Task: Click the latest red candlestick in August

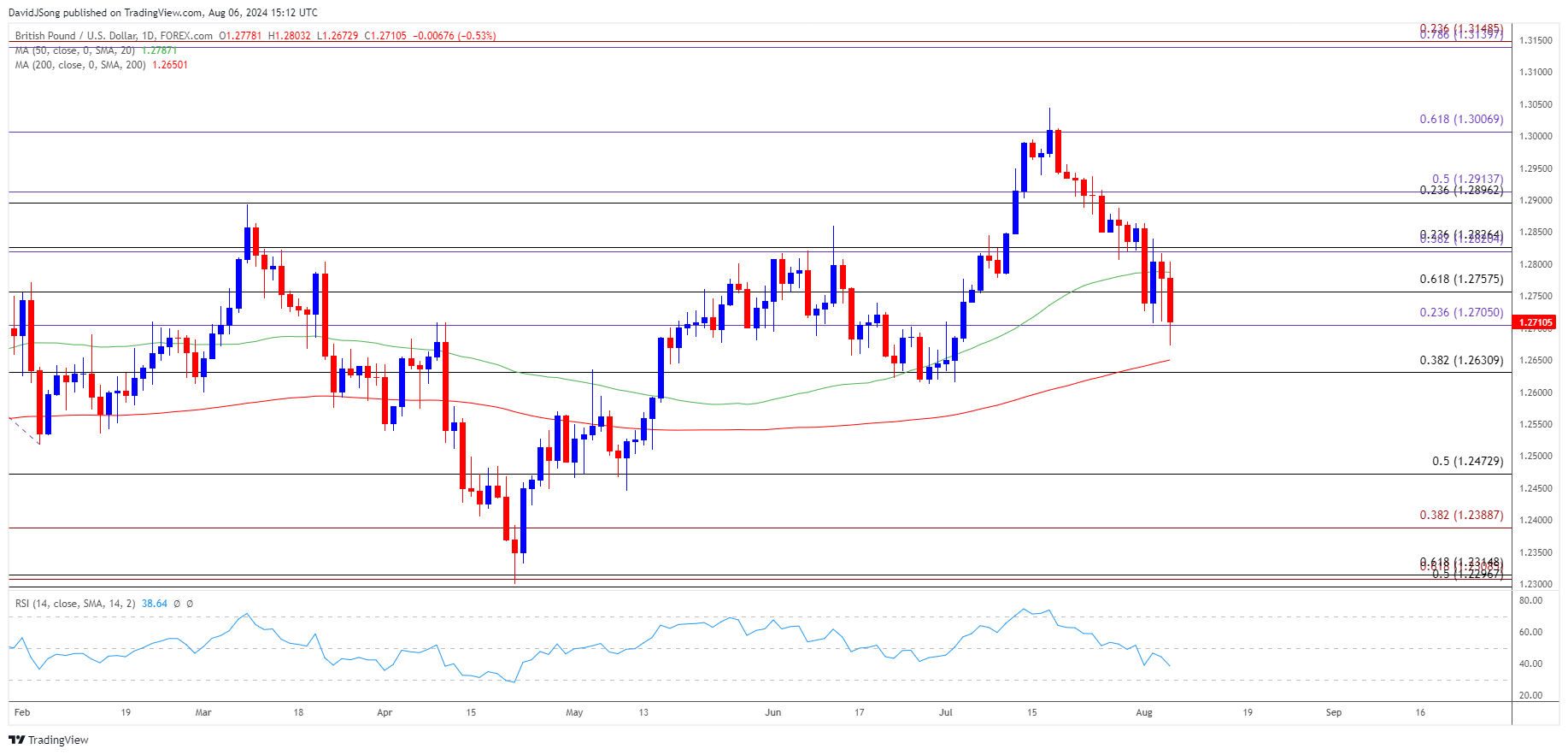Action: coord(1170,300)
